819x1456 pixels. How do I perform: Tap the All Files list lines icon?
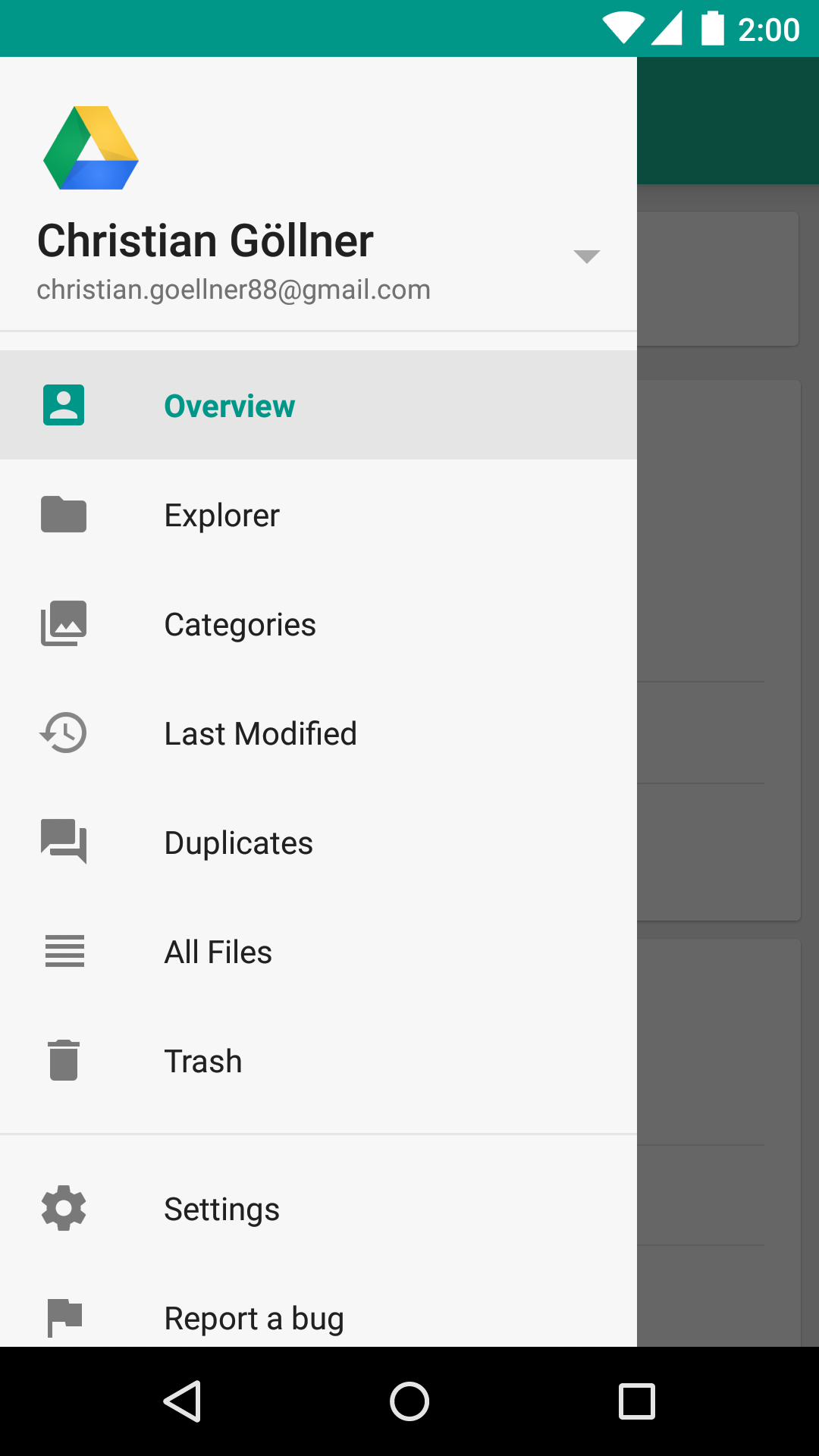(x=64, y=951)
